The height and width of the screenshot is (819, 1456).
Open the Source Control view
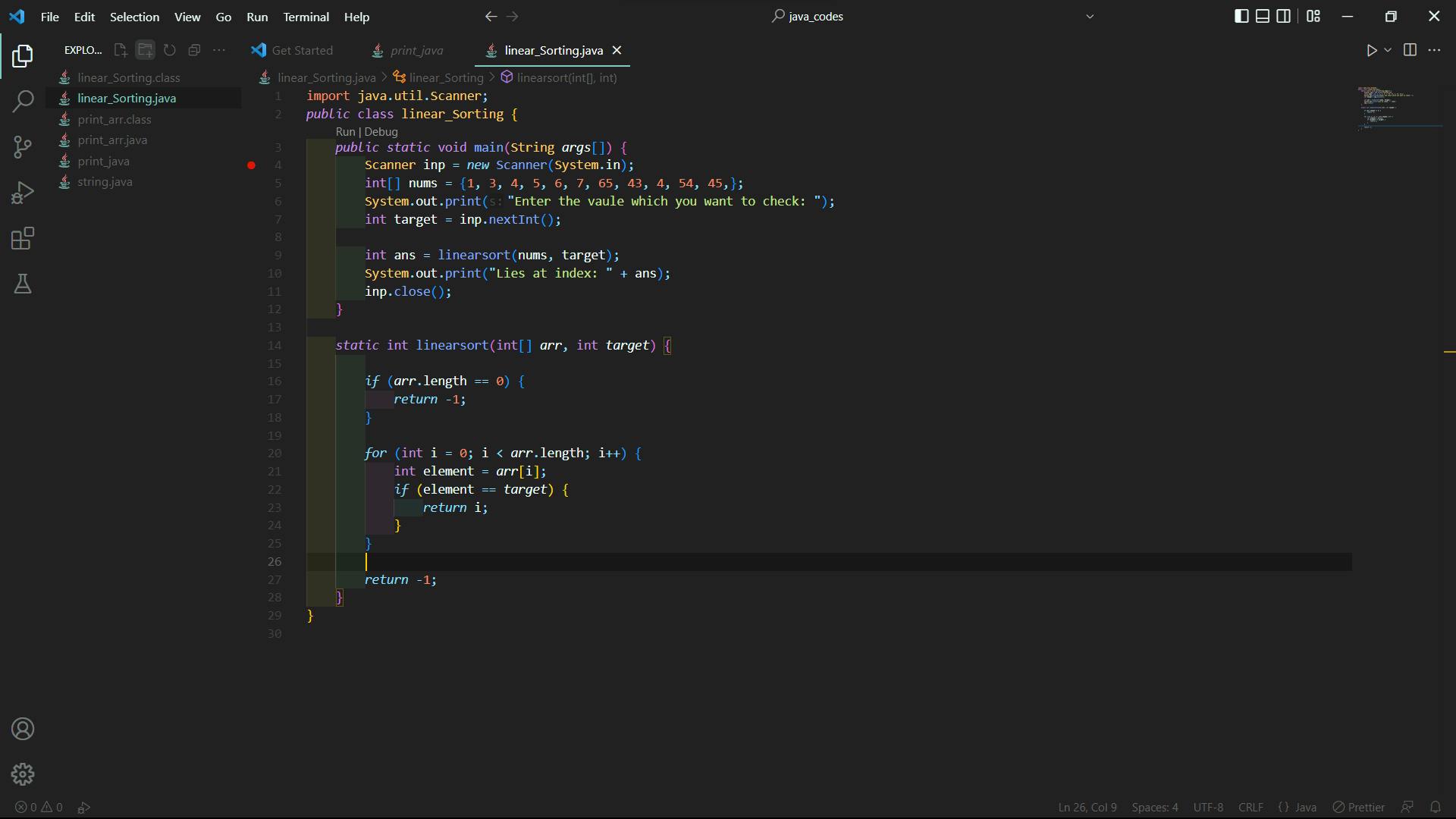pyautogui.click(x=23, y=147)
